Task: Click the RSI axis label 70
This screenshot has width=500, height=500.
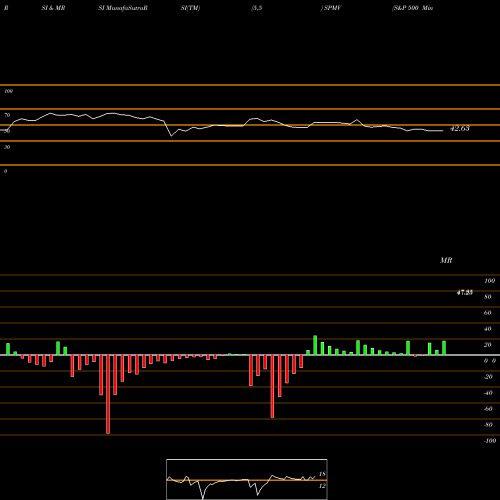Action: coord(7,115)
